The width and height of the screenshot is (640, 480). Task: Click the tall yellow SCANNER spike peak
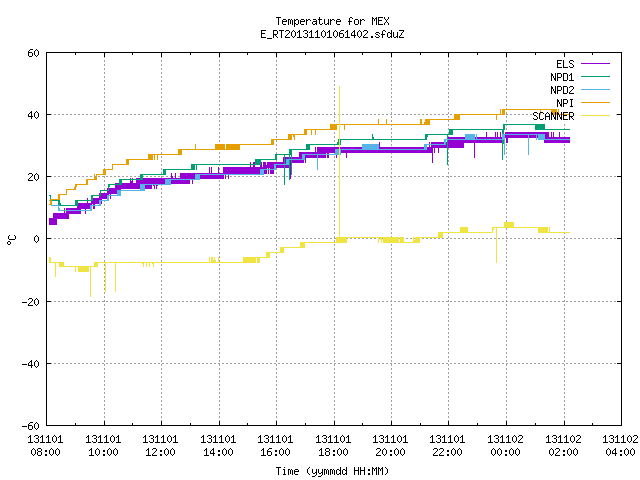pyautogui.click(x=339, y=87)
